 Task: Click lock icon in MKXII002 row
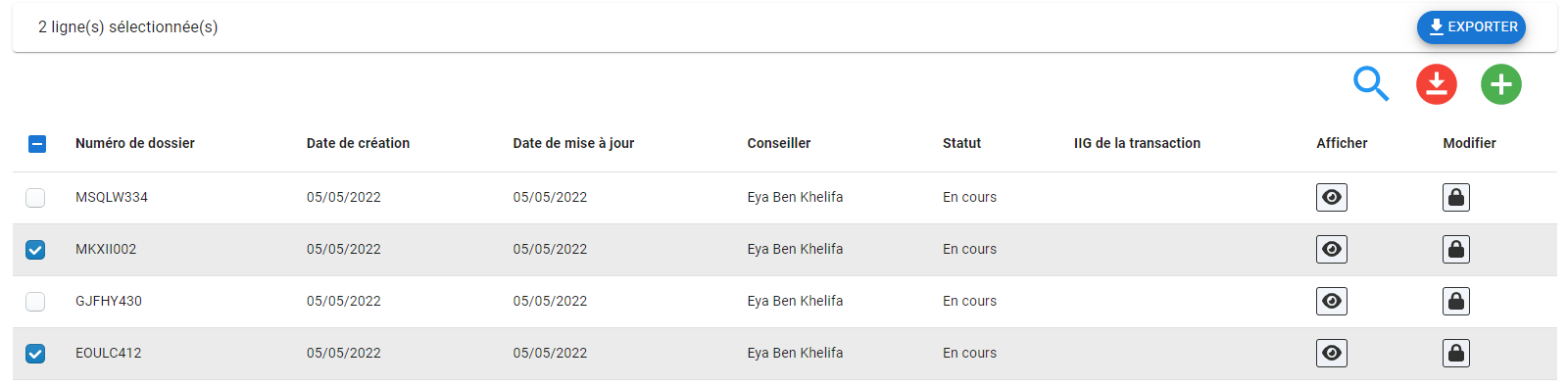point(1456,249)
